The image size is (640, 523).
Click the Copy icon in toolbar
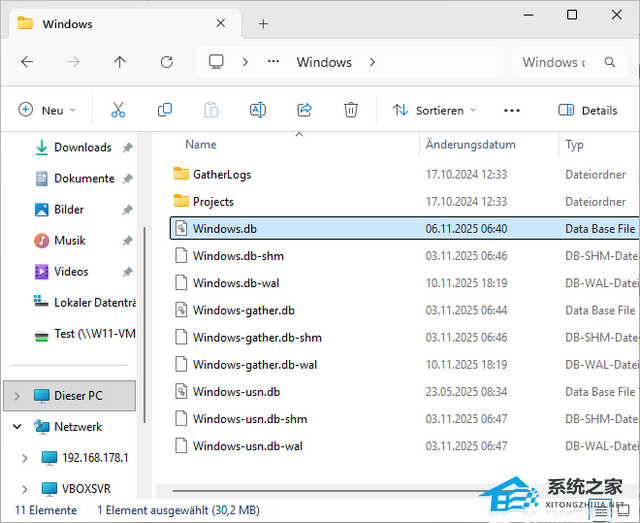pyautogui.click(x=165, y=110)
